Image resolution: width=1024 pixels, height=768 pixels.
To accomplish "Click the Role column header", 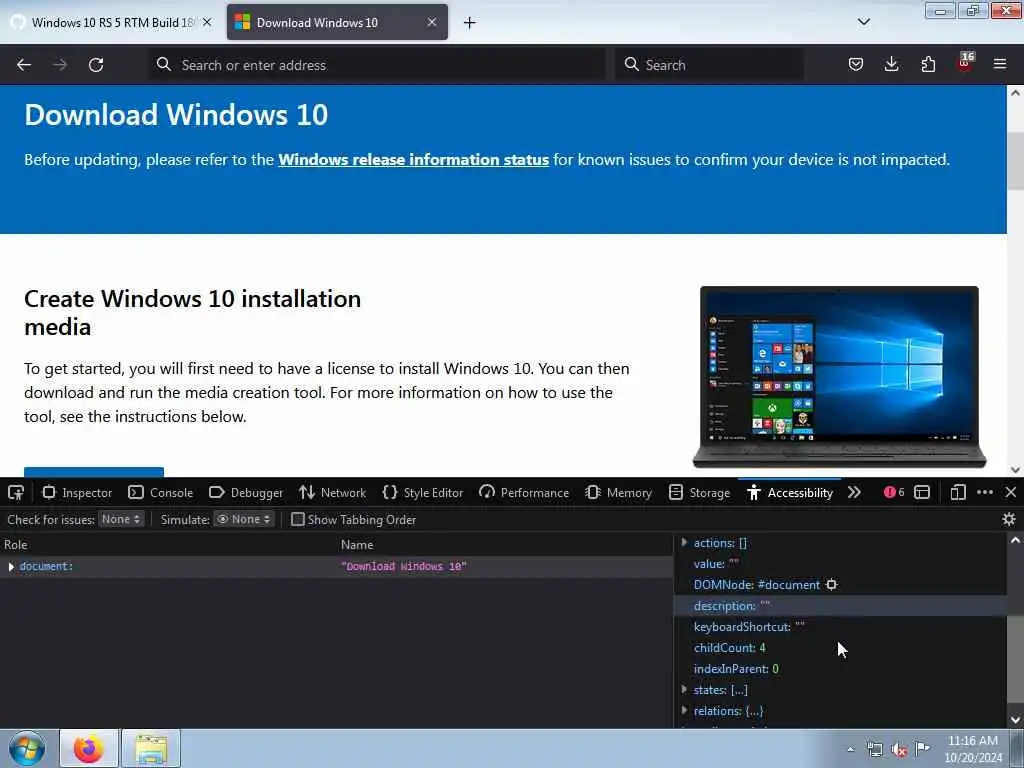I will (x=16, y=545).
